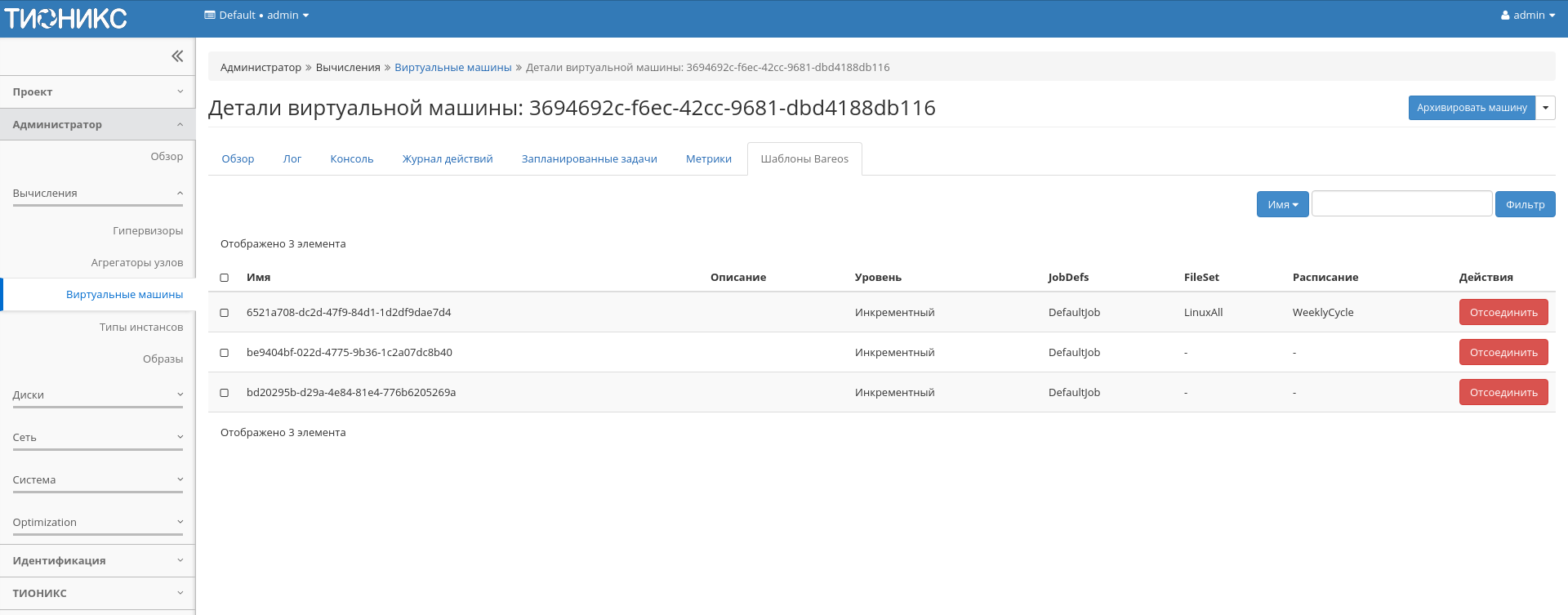Open the admin user menu
Screen dimensions: 1568x615
click(1527, 16)
